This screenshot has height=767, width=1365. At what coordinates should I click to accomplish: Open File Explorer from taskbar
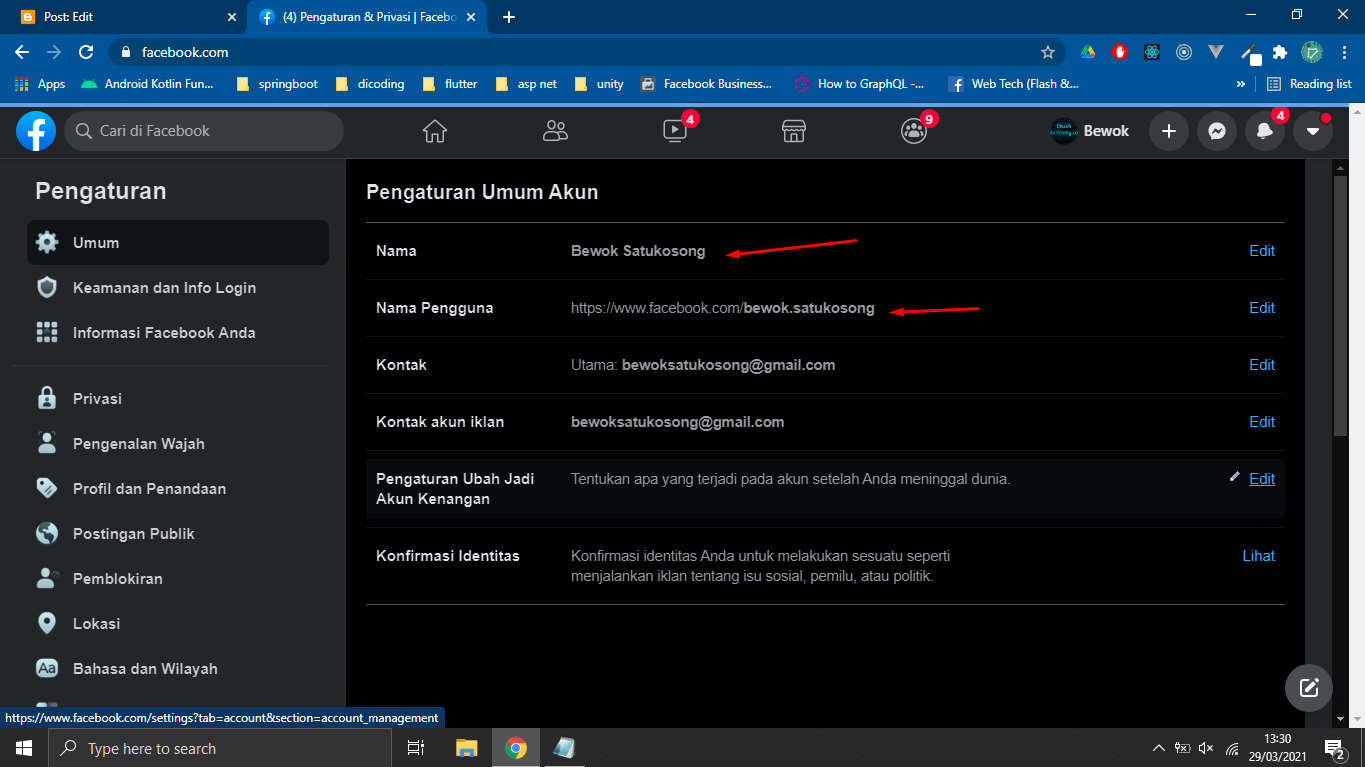pyautogui.click(x=467, y=748)
